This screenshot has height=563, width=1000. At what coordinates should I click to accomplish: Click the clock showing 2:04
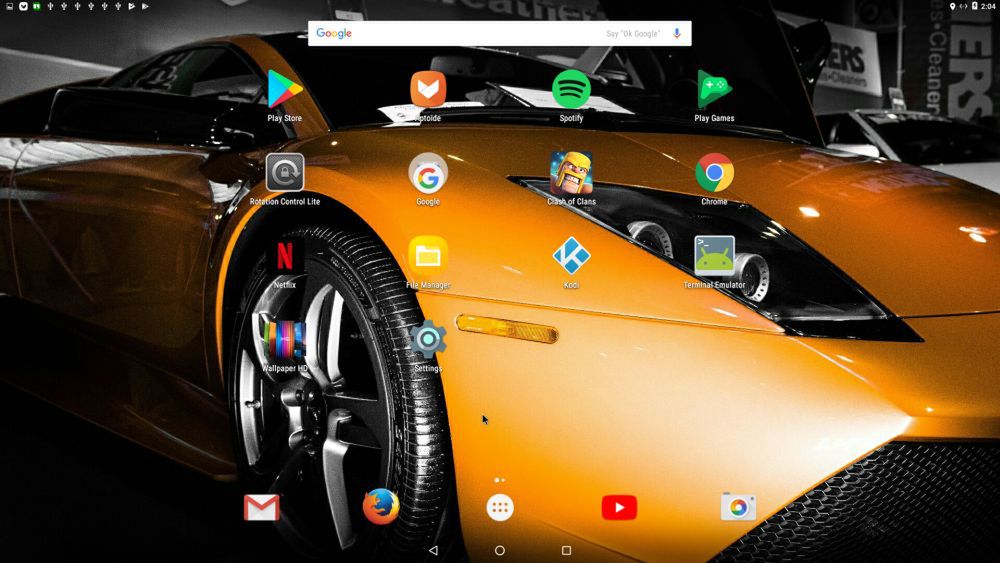tap(988, 6)
